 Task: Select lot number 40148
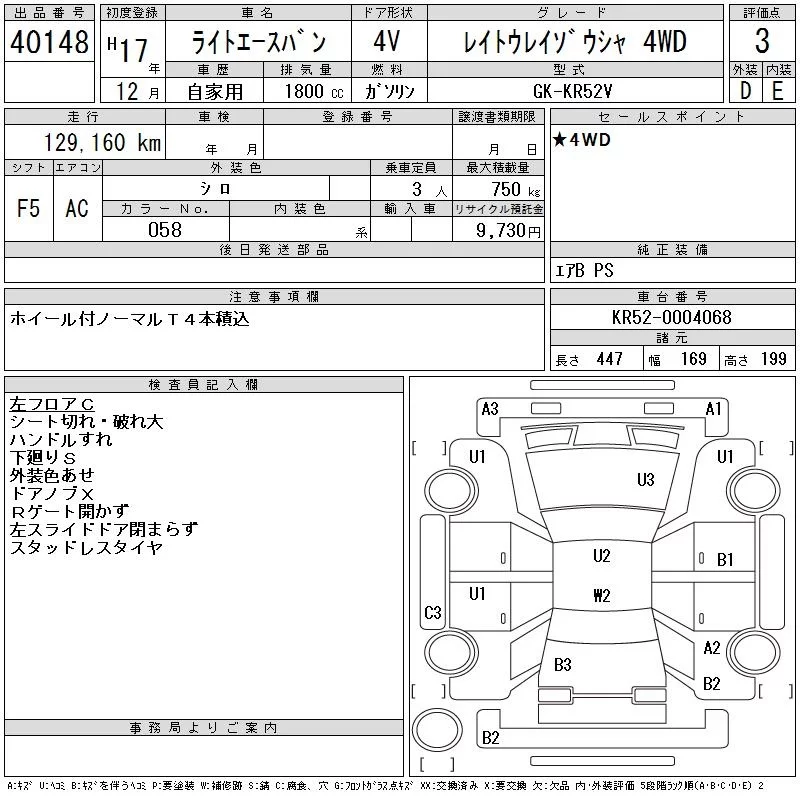click(49, 41)
